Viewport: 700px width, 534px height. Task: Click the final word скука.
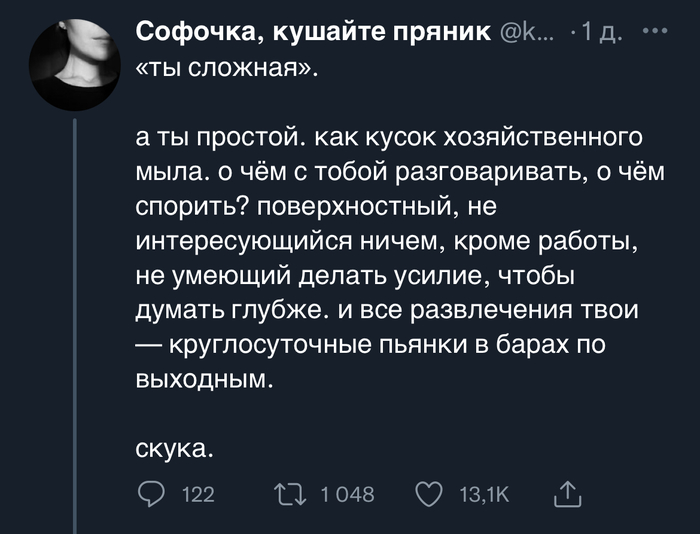[174, 448]
